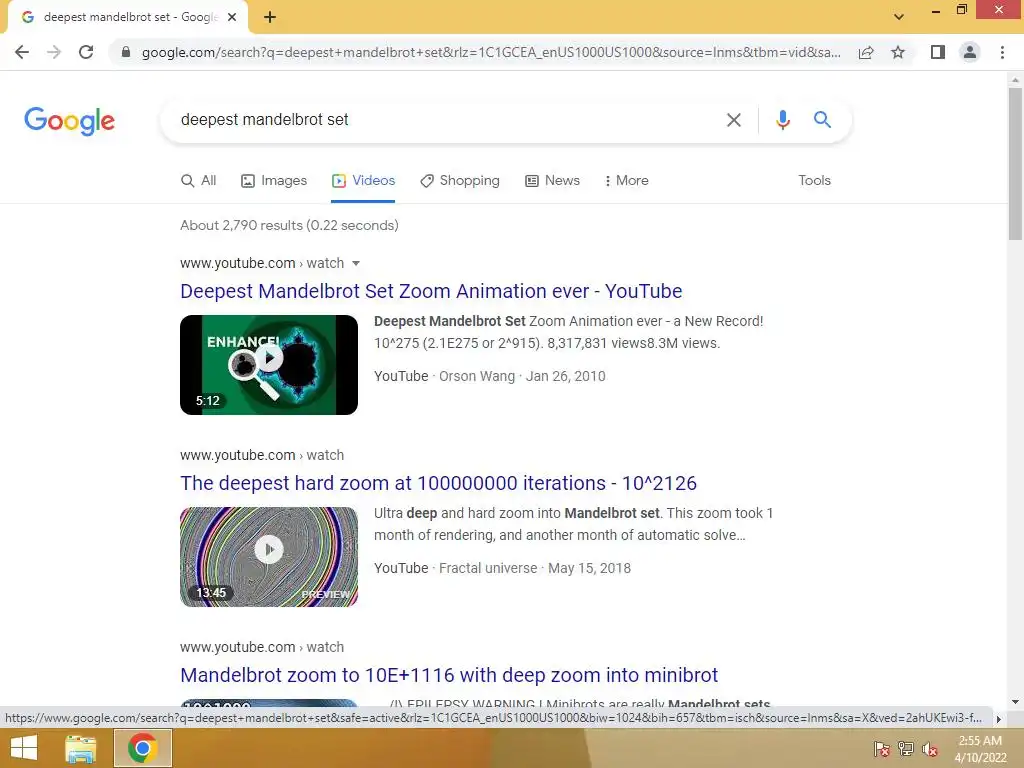
Task: Clear the search box text
Action: (733, 120)
